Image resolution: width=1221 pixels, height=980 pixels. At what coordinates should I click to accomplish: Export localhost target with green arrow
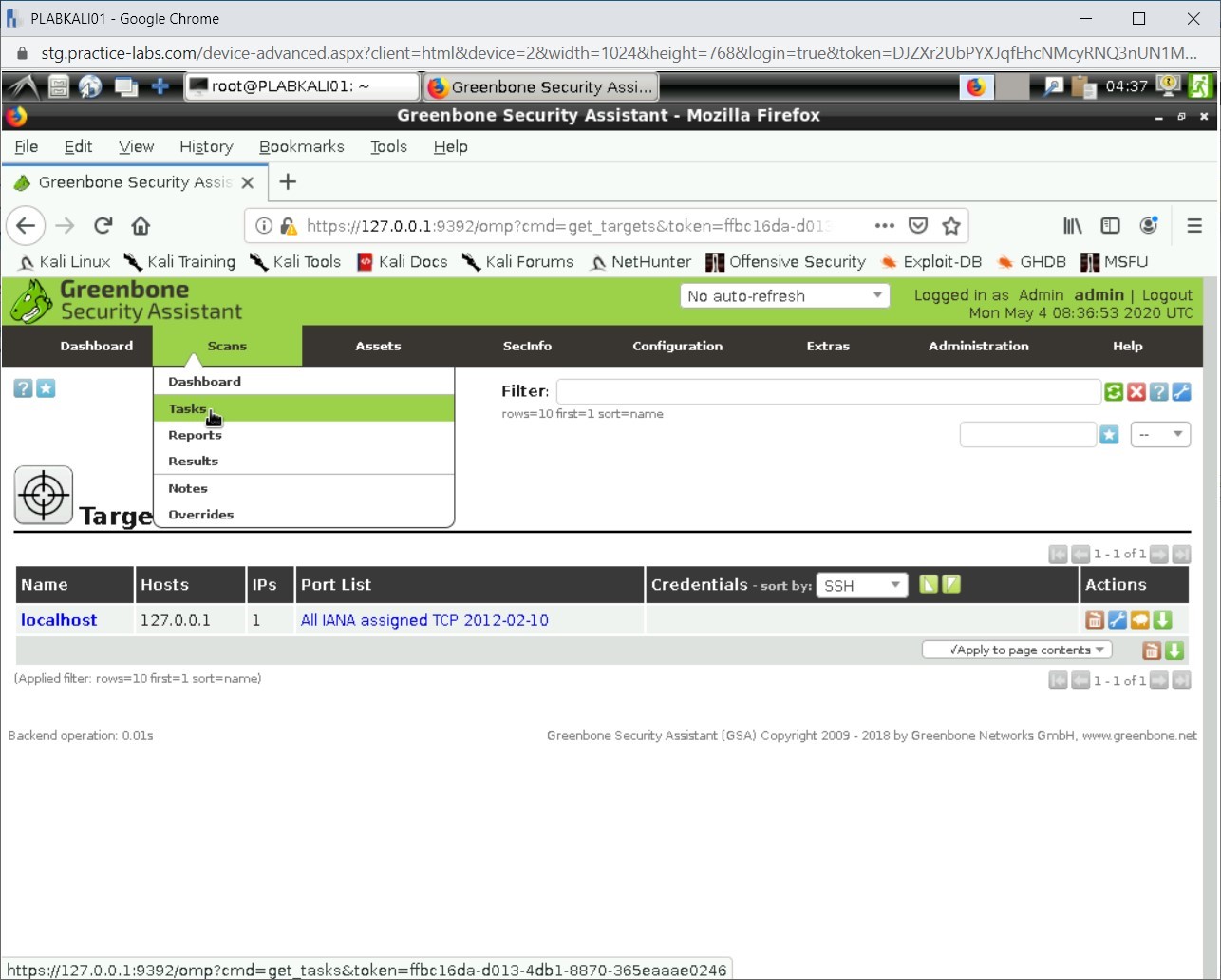pos(1162,620)
